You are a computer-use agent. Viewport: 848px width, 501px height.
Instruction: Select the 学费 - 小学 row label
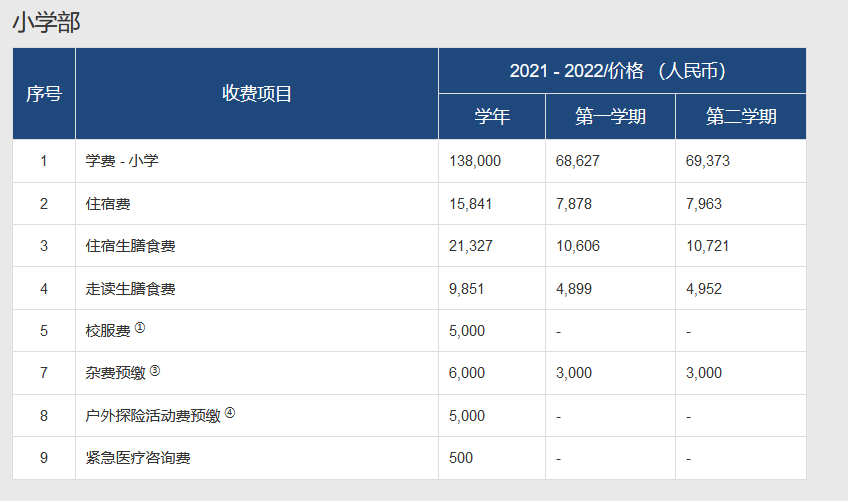point(122,161)
